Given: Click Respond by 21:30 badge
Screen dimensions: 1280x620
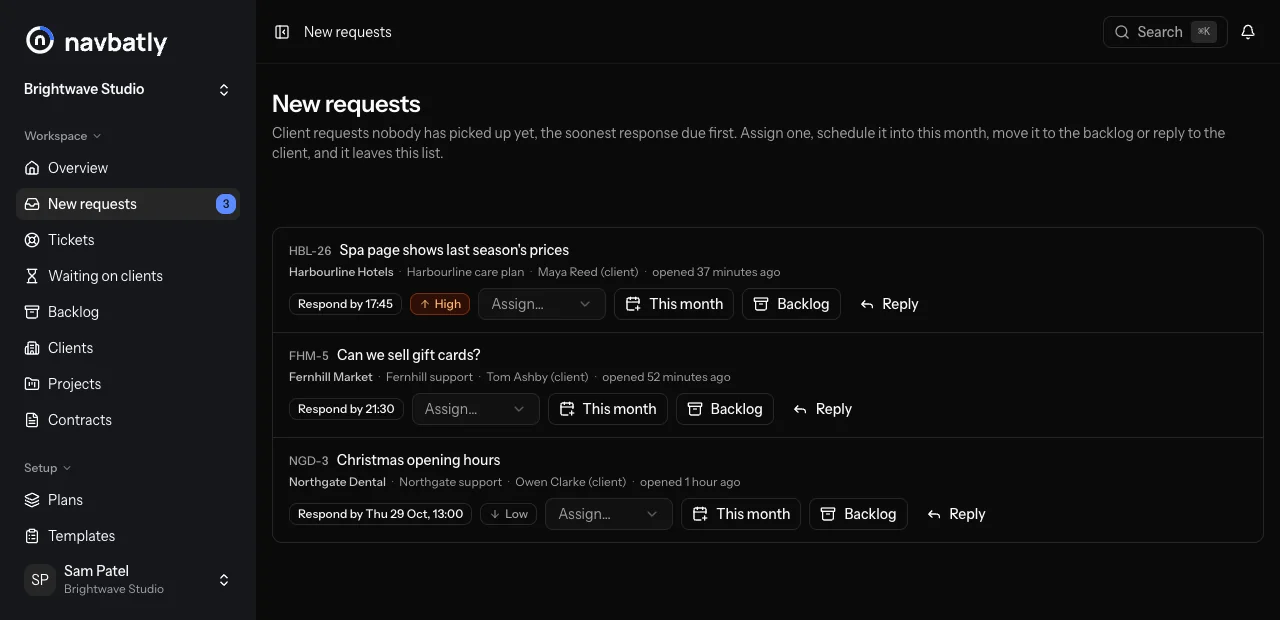Looking at the screenshot, I should [346, 409].
